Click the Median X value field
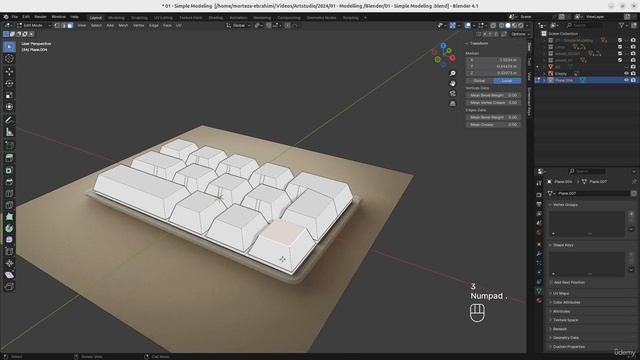 [x=493, y=60]
